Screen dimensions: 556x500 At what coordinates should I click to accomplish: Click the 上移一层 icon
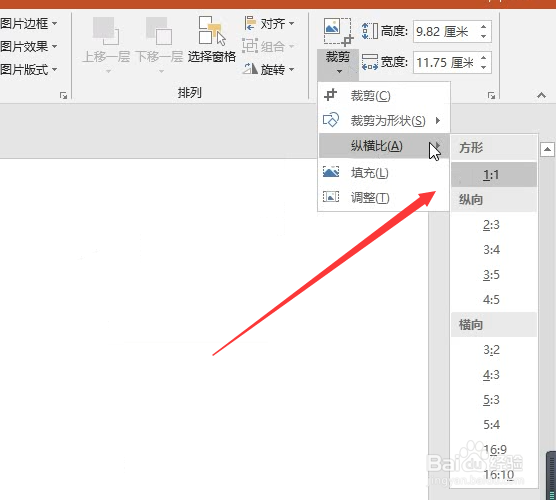106,31
